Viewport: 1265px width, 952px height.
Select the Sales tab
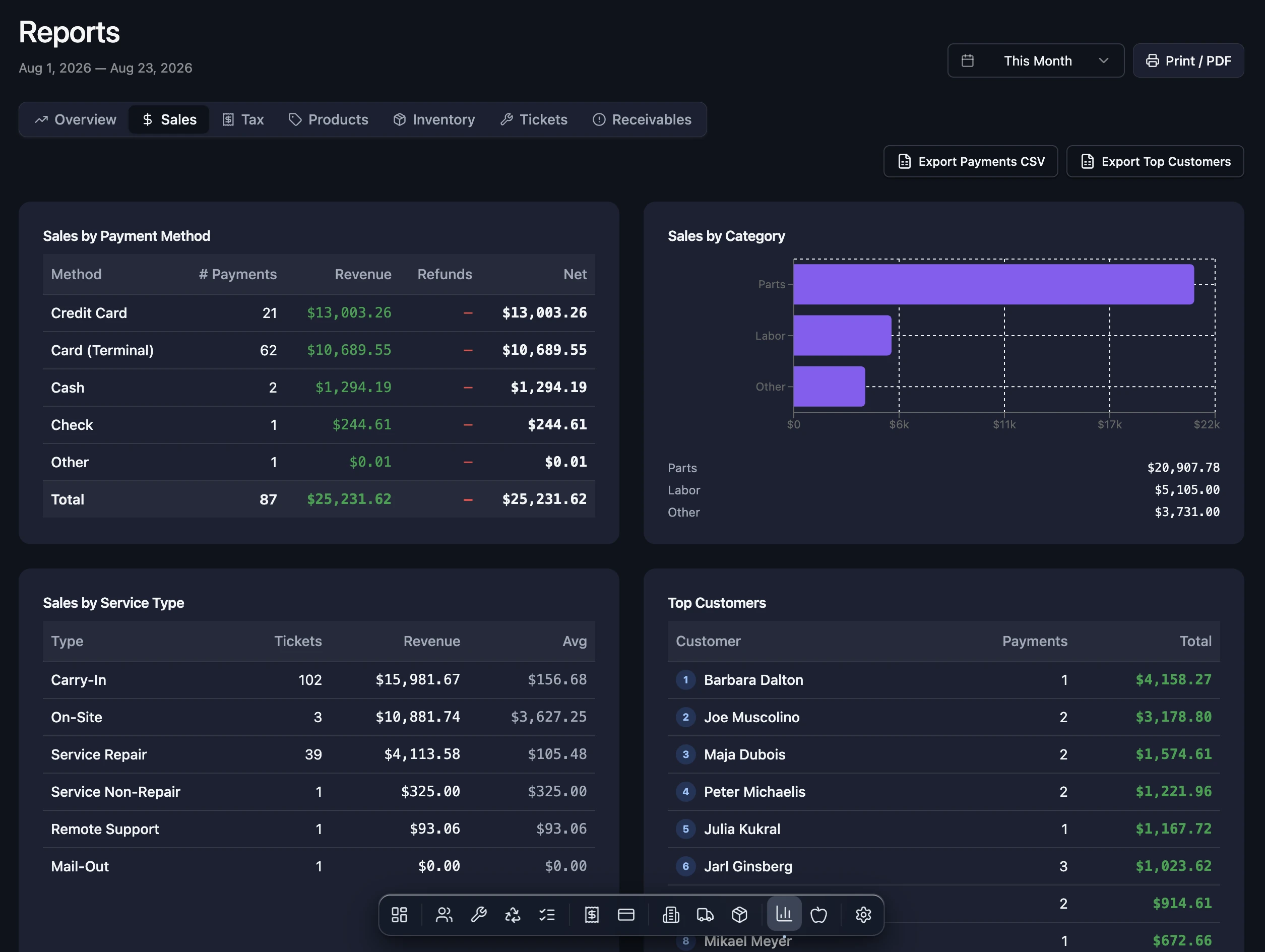pos(169,119)
